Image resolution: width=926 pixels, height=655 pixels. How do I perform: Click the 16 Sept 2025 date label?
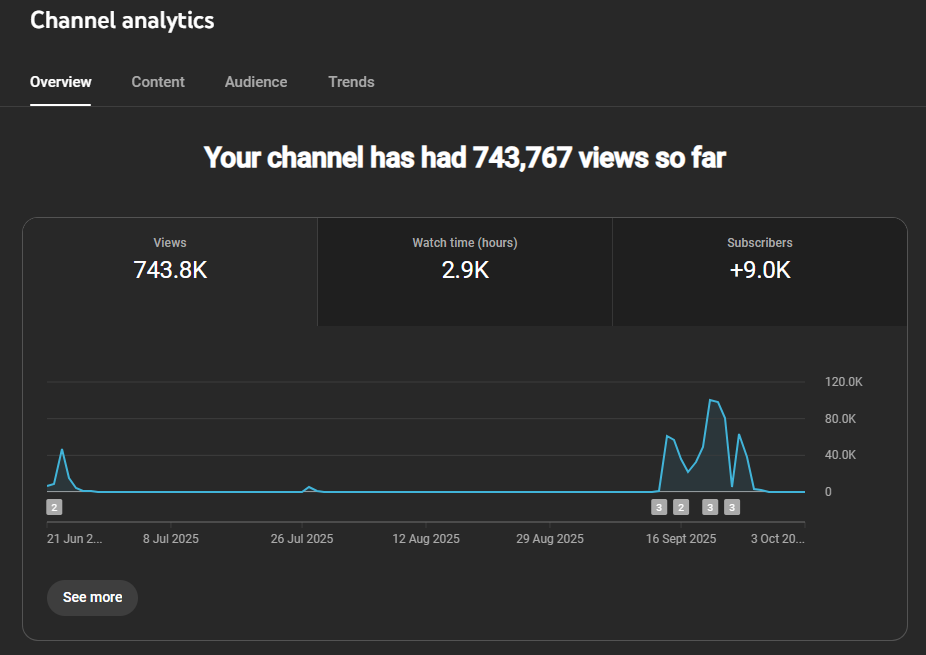[681, 539]
